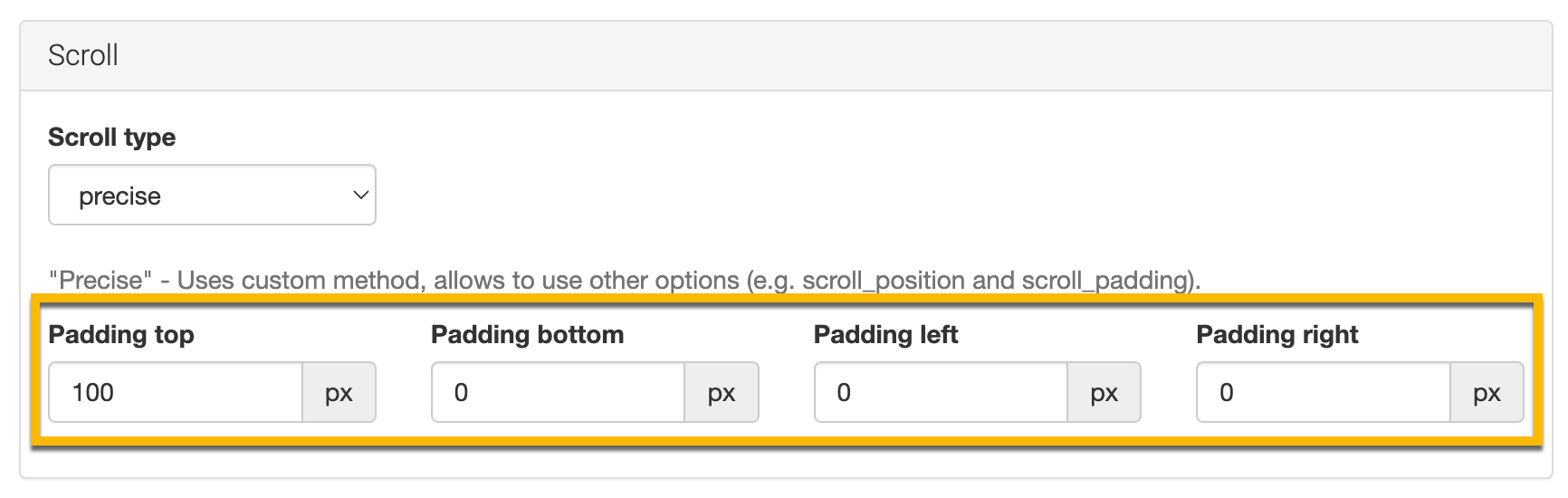
Task: Click the Padding top label
Action: tap(121, 335)
